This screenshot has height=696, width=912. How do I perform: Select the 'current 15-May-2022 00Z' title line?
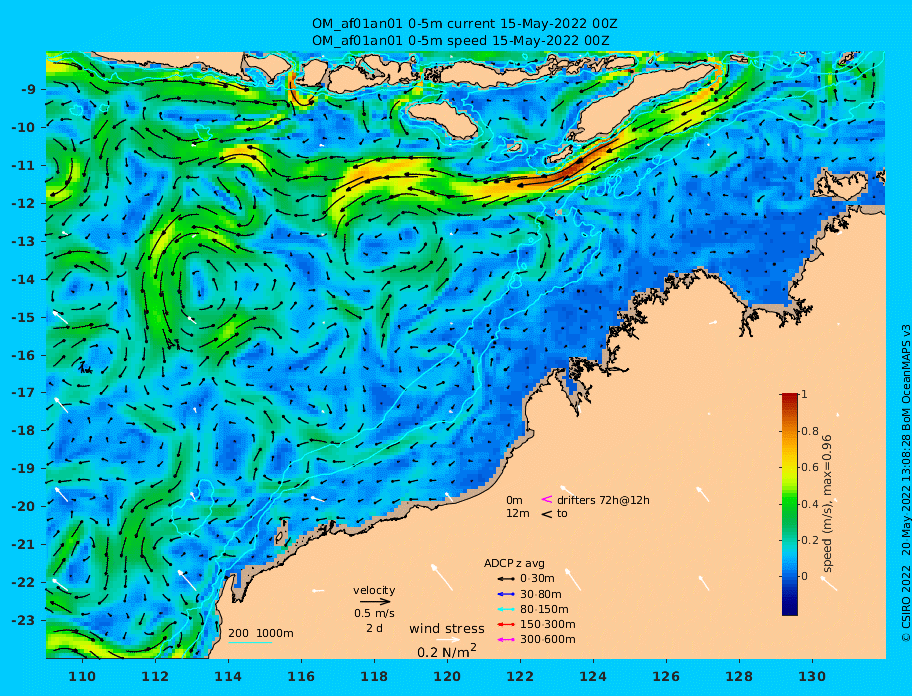pyautogui.click(x=464, y=24)
